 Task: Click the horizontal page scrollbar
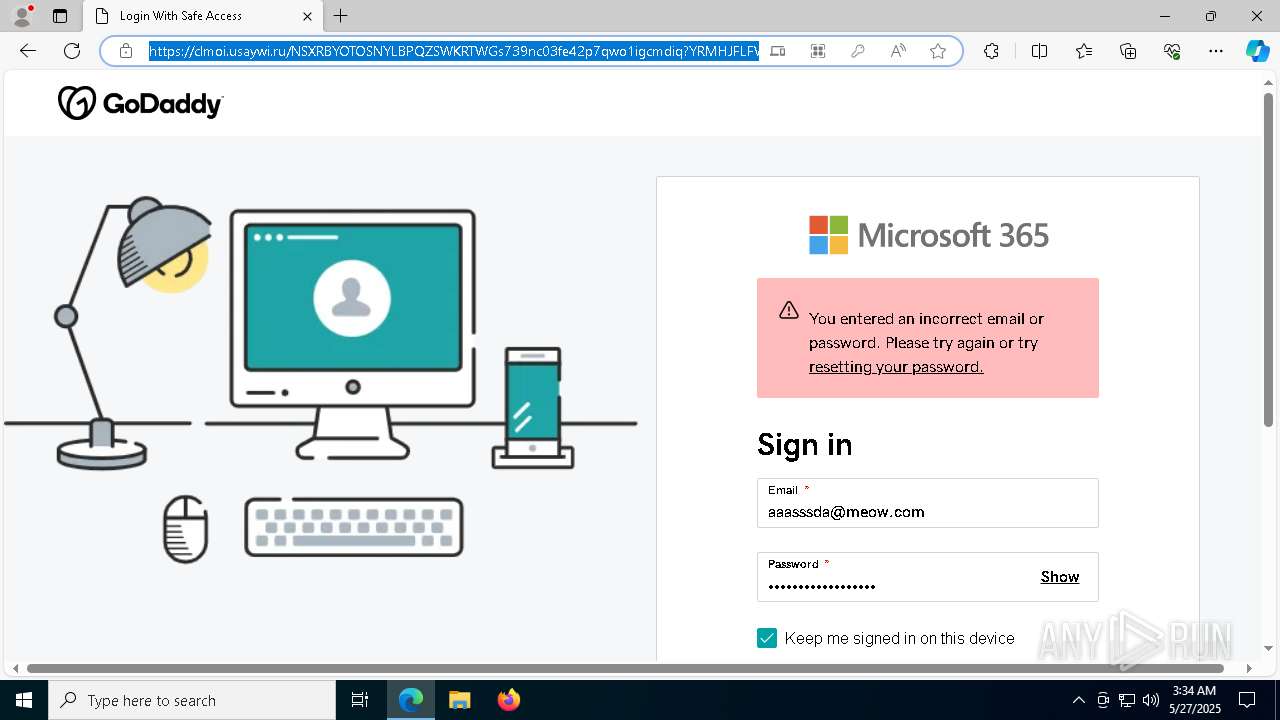click(x=626, y=668)
